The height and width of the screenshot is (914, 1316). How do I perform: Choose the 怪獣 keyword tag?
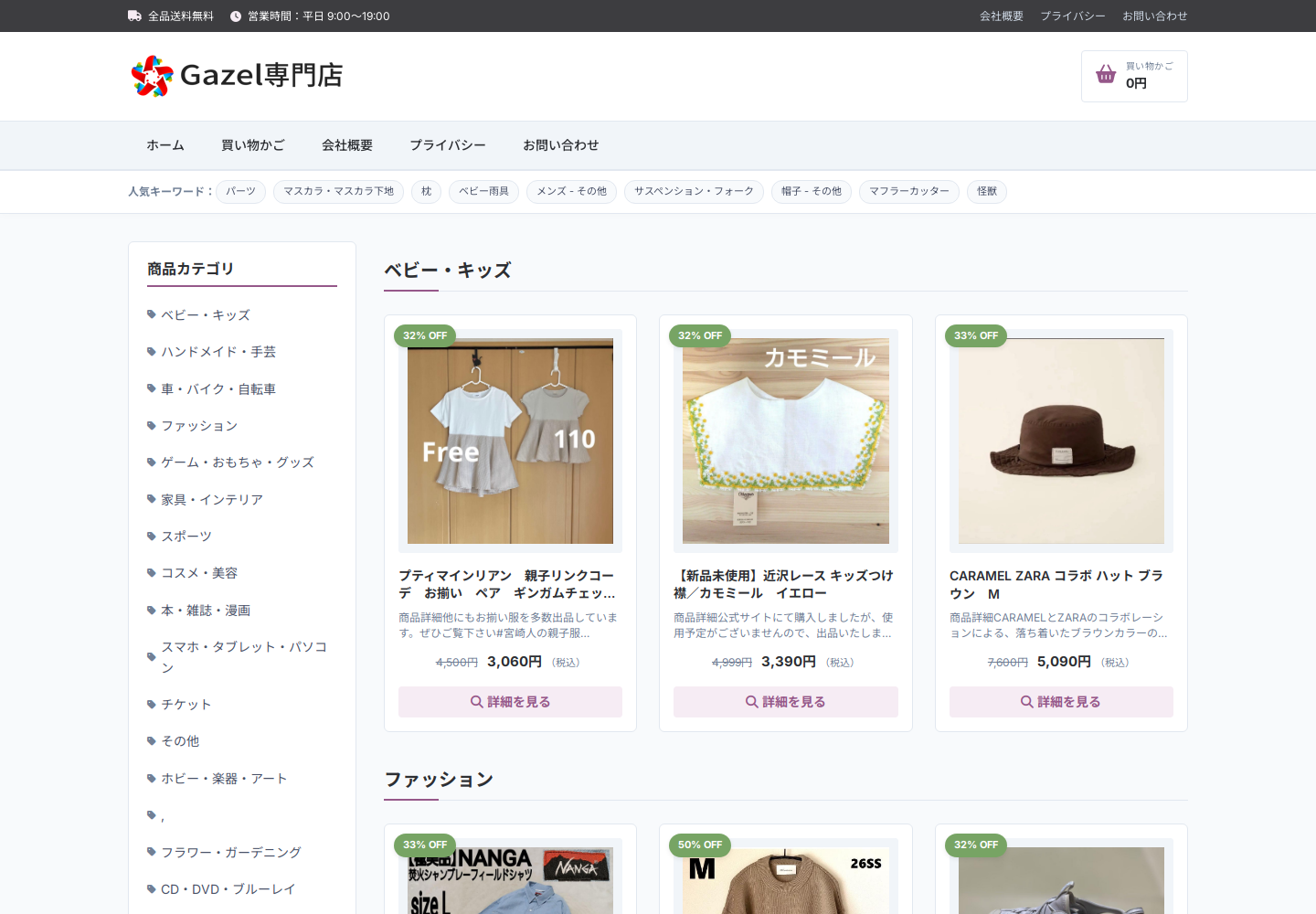(x=987, y=191)
